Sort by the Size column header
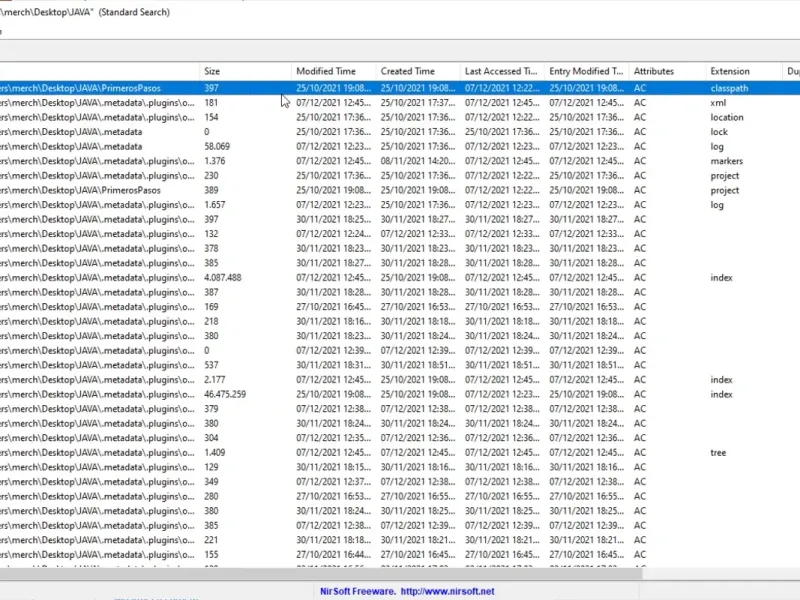The height and width of the screenshot is (600, 800). pos(245,71)
